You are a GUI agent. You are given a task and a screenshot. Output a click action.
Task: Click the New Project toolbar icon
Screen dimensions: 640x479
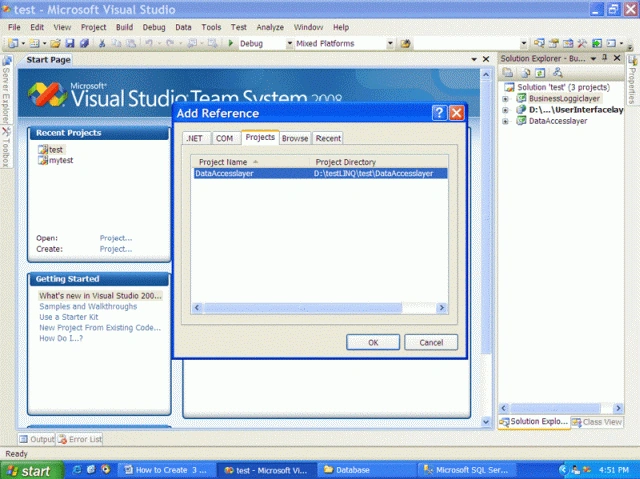13,43
